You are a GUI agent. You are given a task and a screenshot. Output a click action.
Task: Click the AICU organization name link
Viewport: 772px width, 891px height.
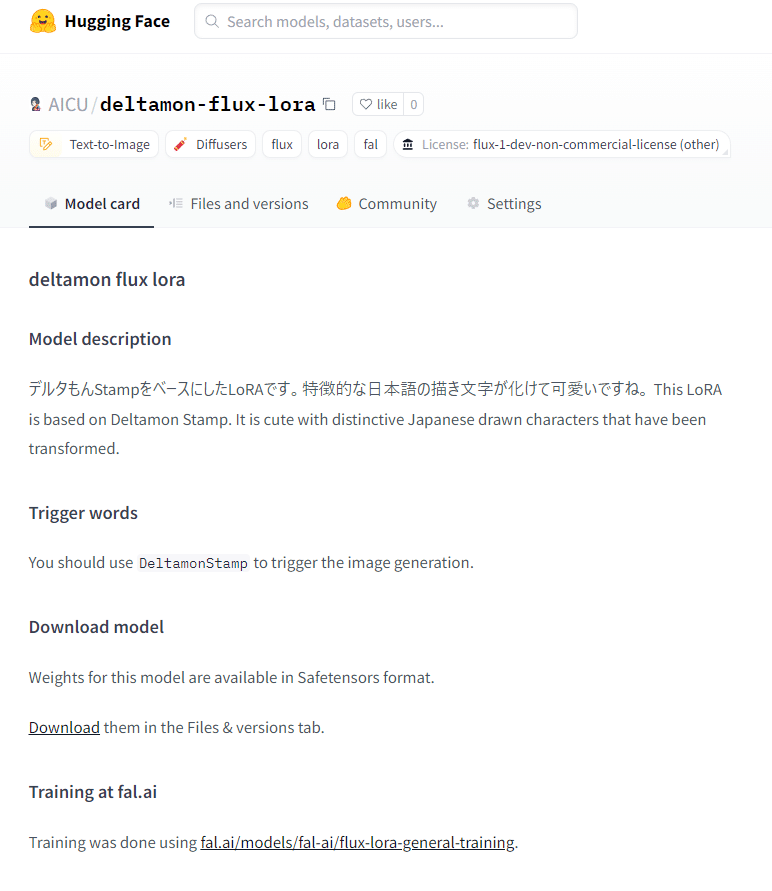click(68, 105)
